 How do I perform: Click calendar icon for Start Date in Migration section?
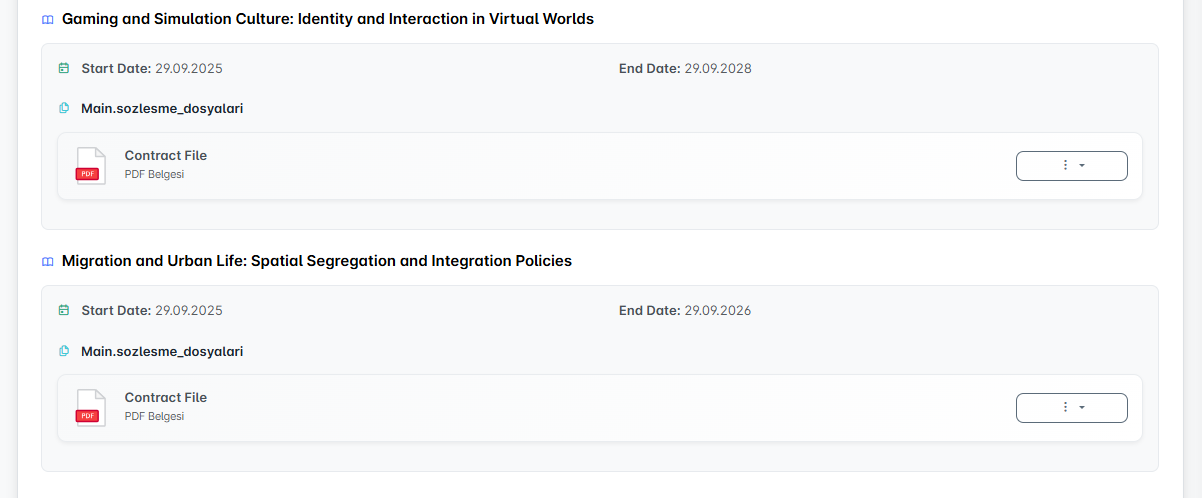tap(64, 311)
